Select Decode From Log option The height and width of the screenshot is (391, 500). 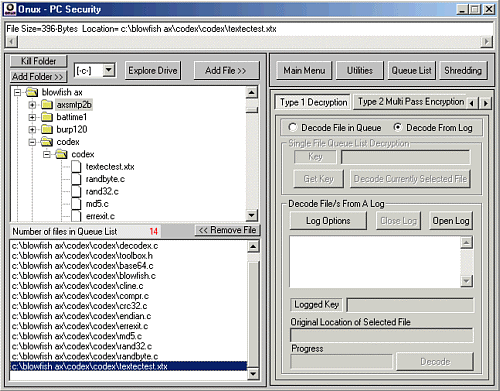(397, 127)
